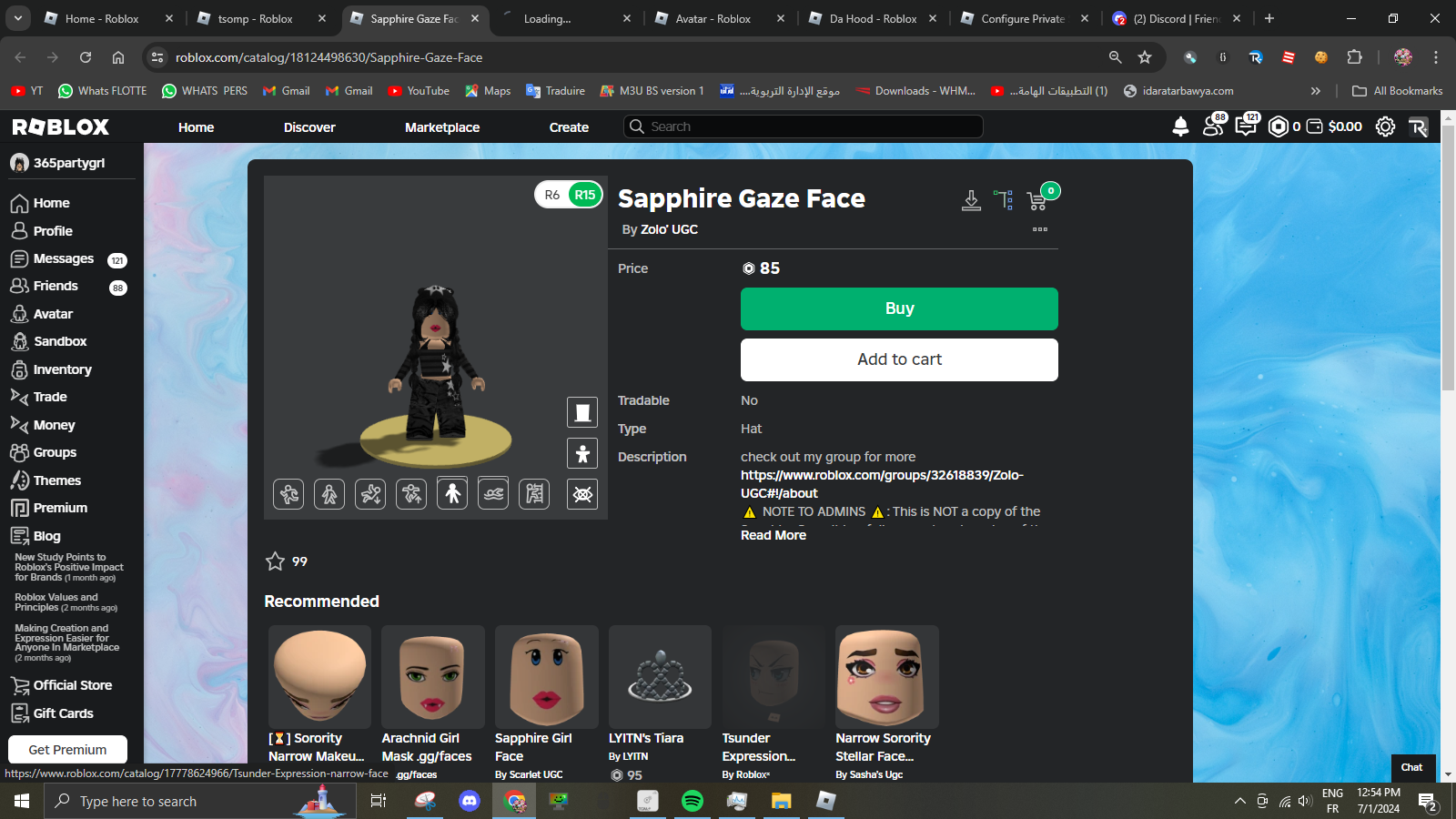Buy the Sapphire Gaze Face
Viewport: 1456px width, 819px height.
pos(899,308)
